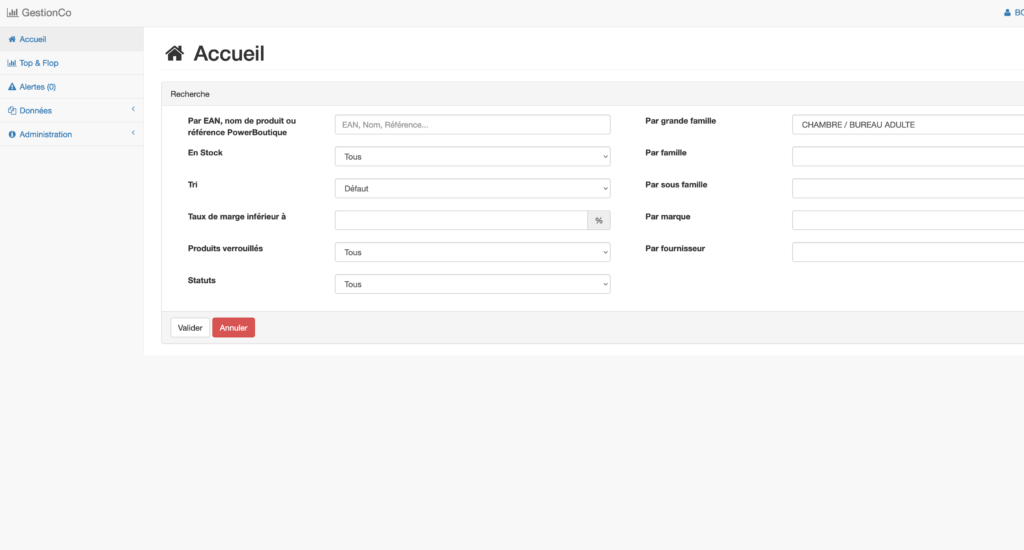
Task: Click the 'En Stock' label
Action: (x=205, y=153)
